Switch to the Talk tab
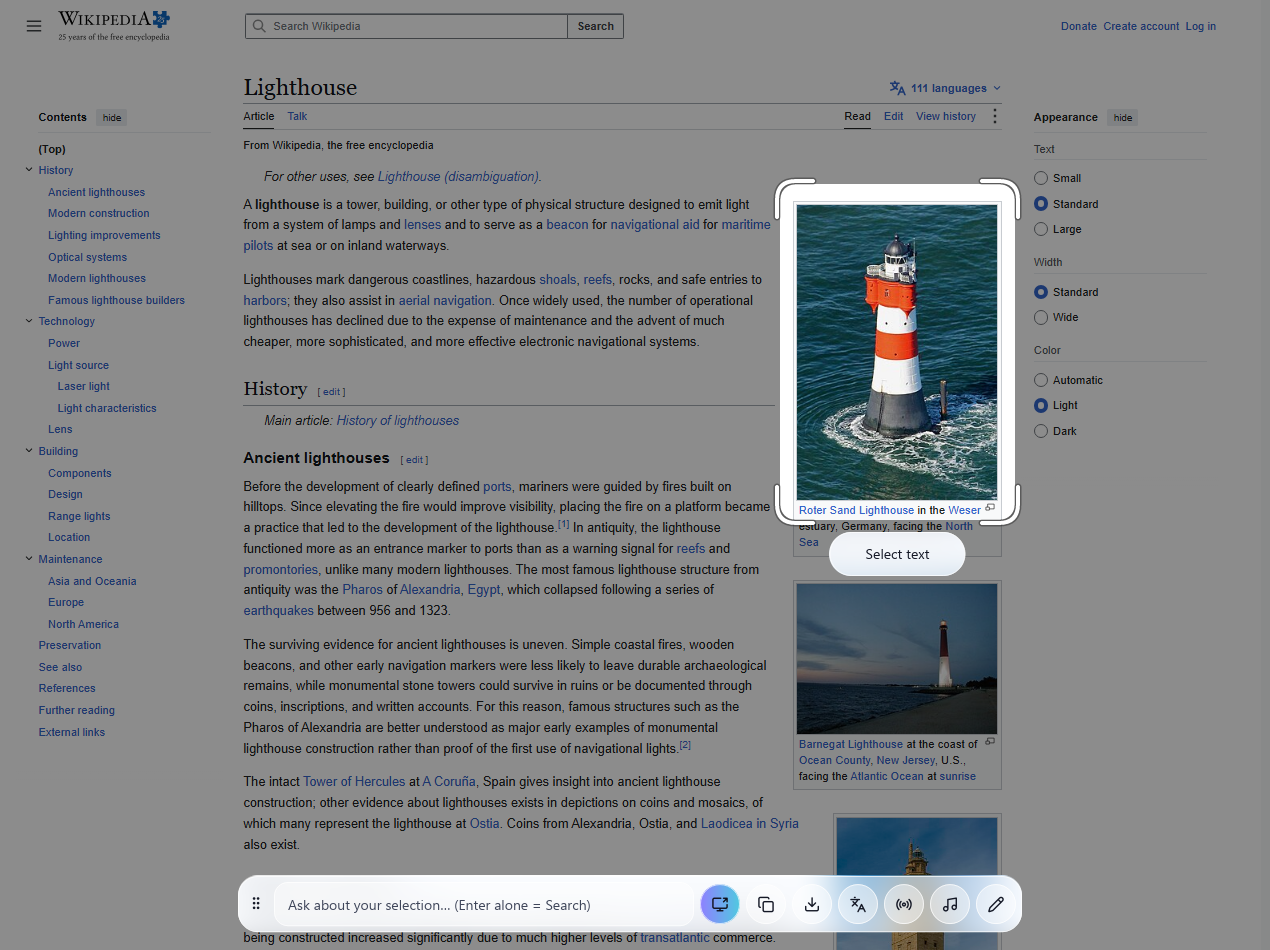This screenshot has width=1270, height=950. pos(297,116)
